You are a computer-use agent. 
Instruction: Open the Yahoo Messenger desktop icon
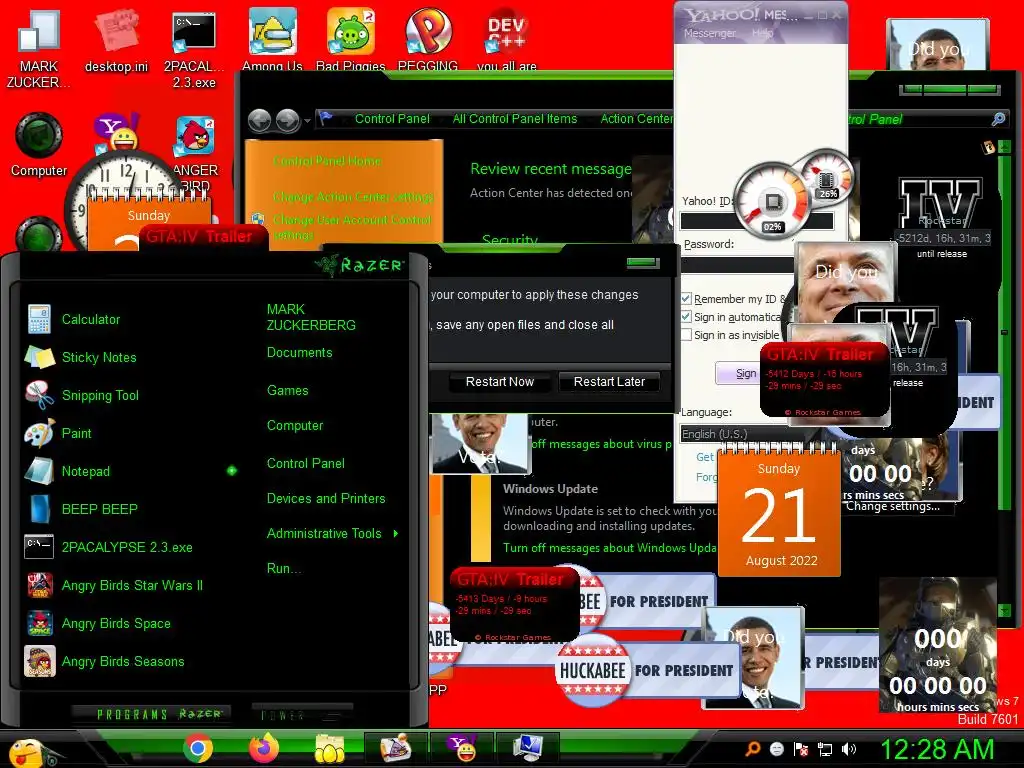116,132
